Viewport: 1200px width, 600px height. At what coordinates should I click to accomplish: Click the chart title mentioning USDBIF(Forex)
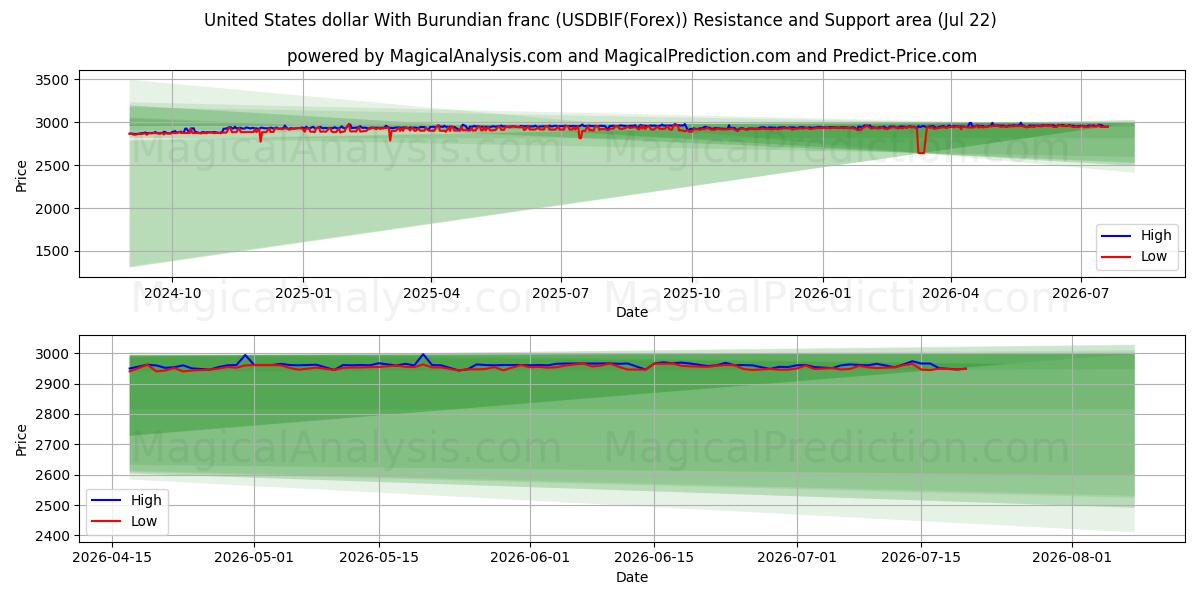[x=600, y=20]
